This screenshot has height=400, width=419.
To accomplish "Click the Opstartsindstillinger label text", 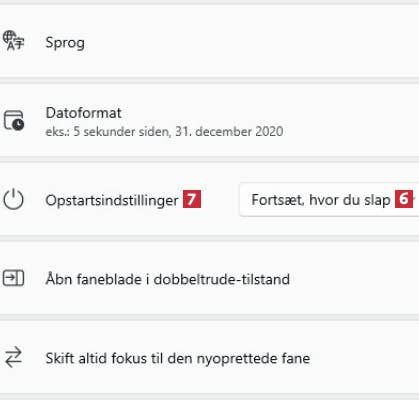I will pos(112,201).
